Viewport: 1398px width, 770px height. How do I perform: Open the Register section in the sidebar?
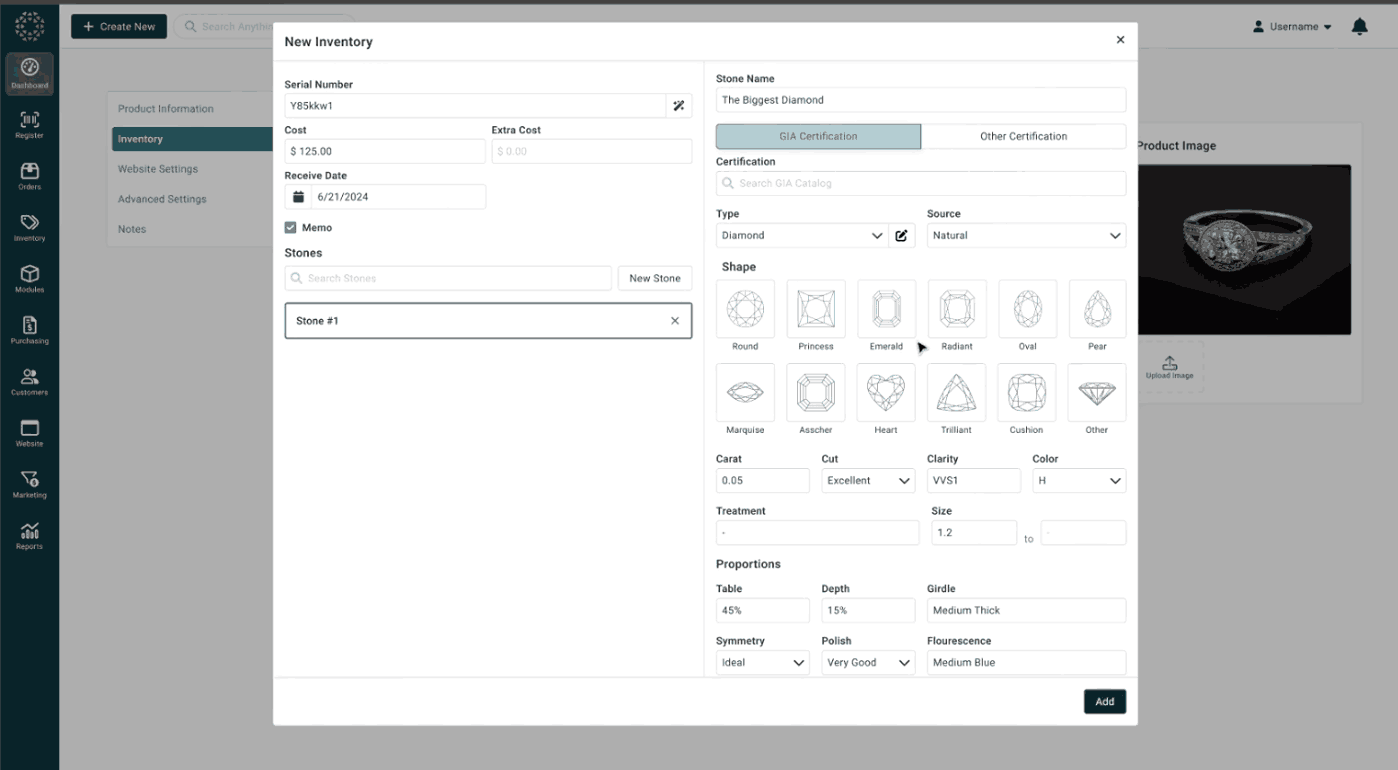click(29, 124)
